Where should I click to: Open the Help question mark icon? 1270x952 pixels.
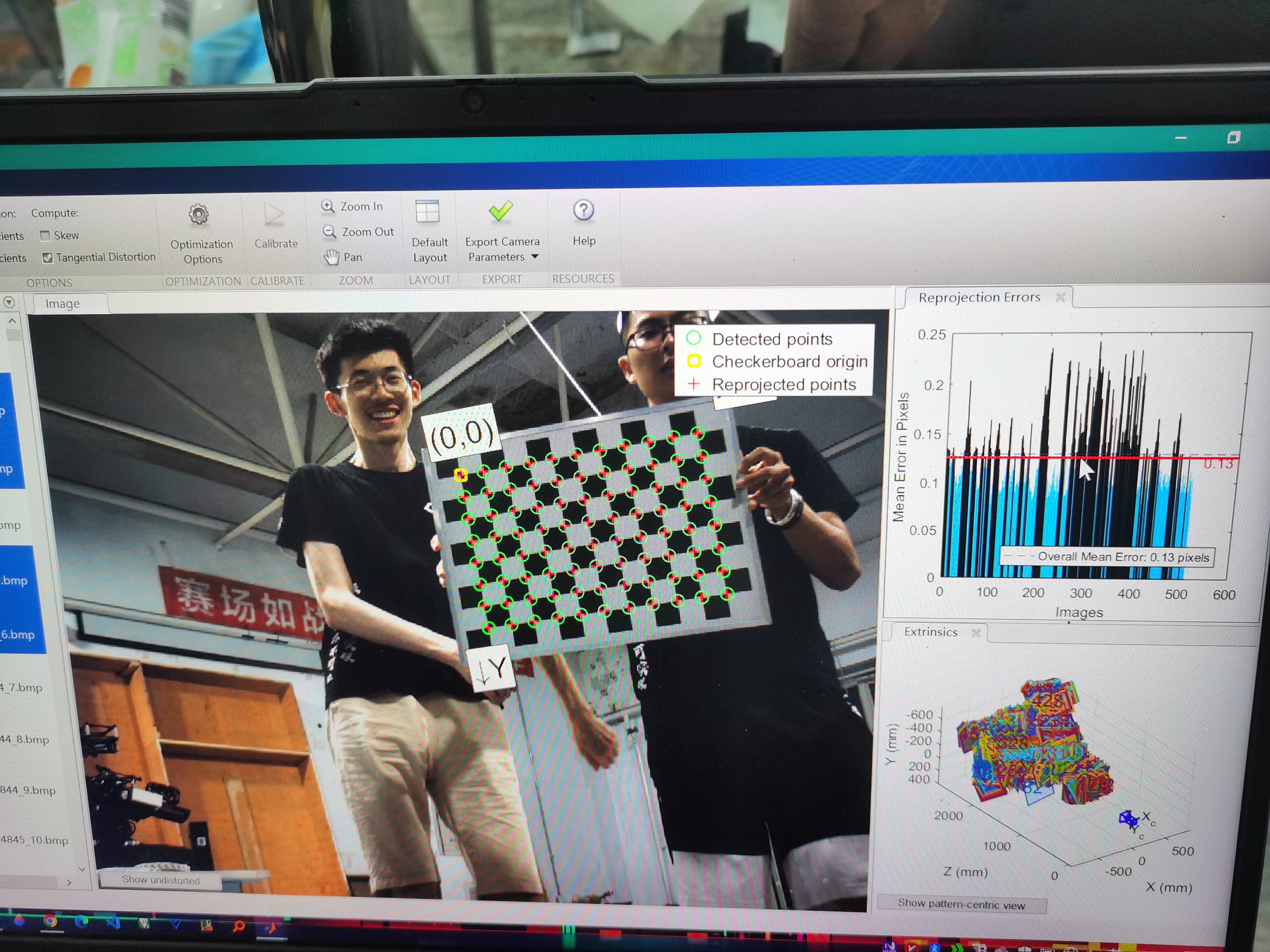[x=583, y=210]
